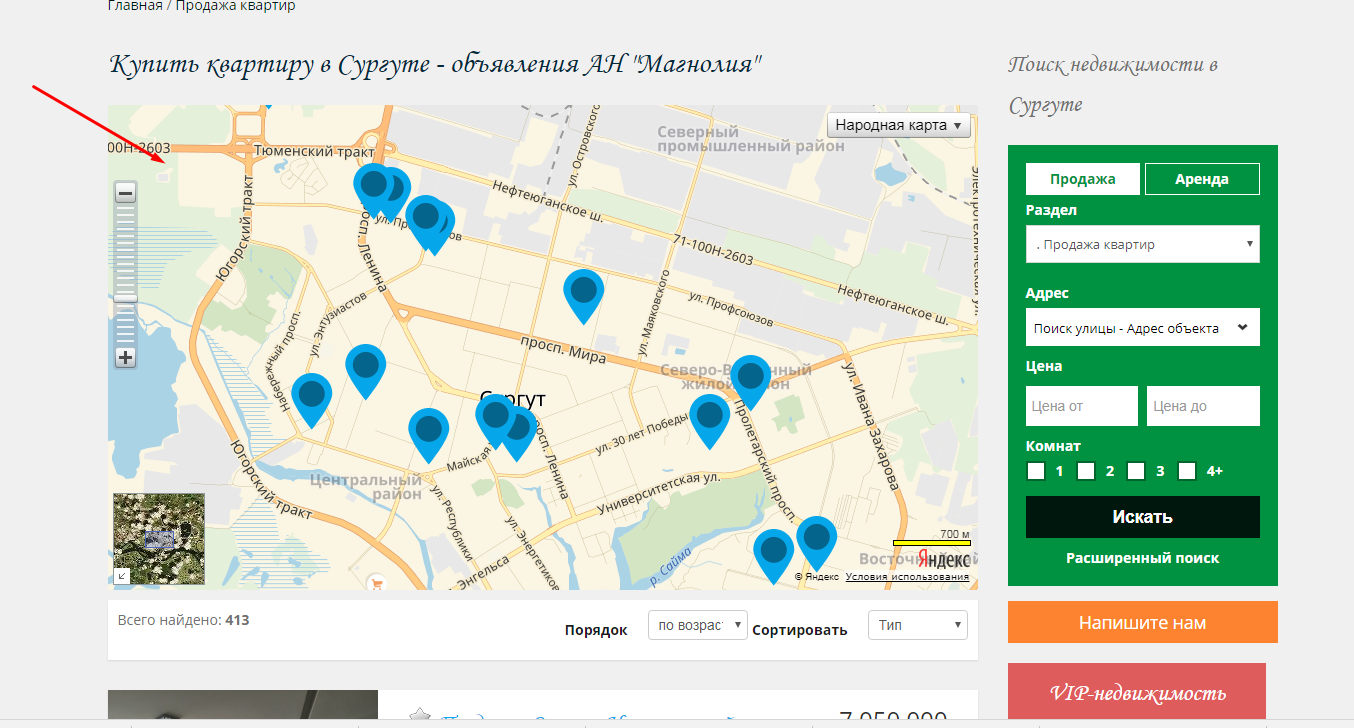This screenshot has width=1354, height=728.
Task: Open Расширенный поиск link
Action: (x=1143, y=558)
